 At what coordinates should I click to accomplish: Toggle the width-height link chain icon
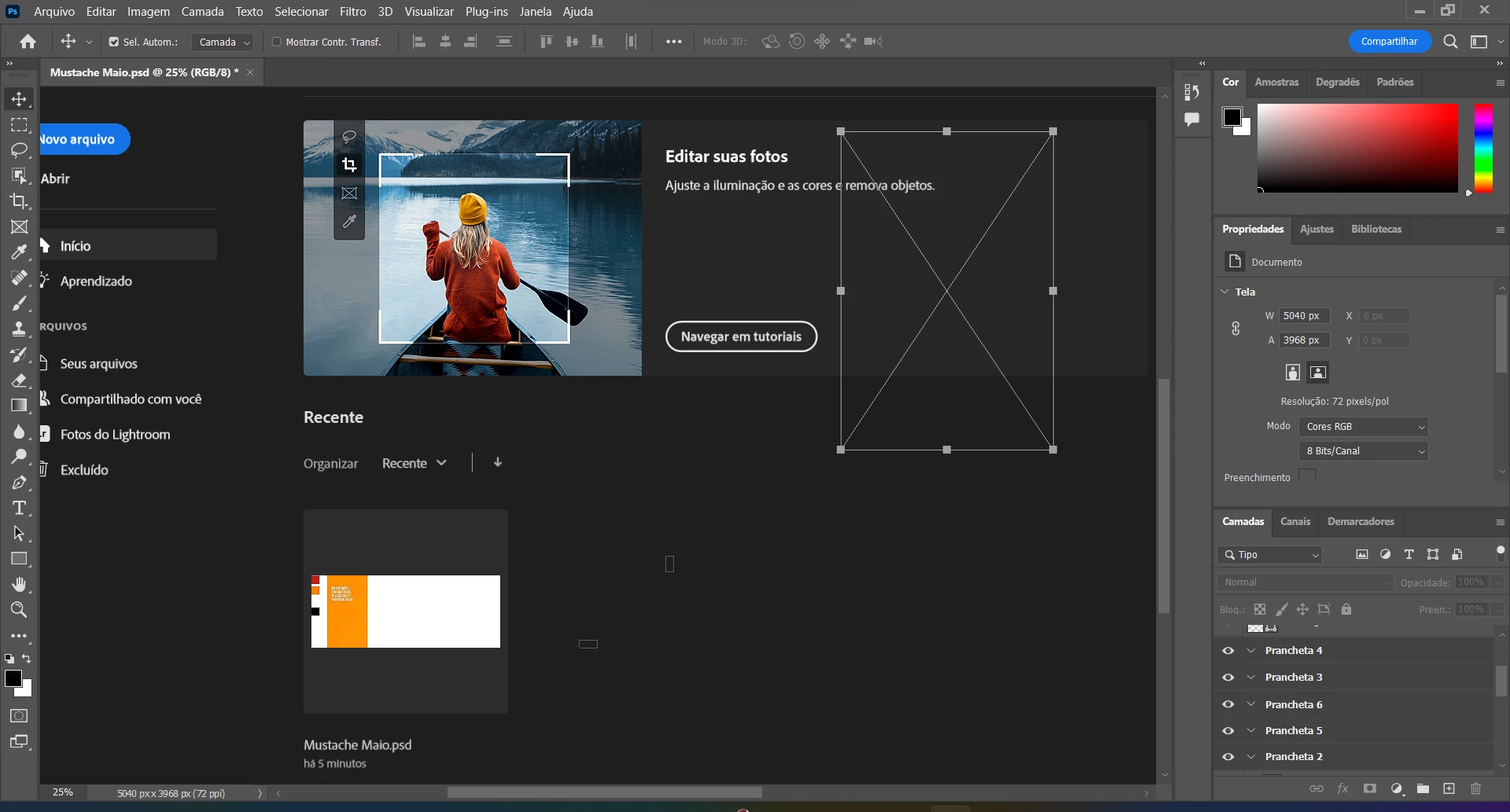pyautogui.click(x=1236, y=329)
